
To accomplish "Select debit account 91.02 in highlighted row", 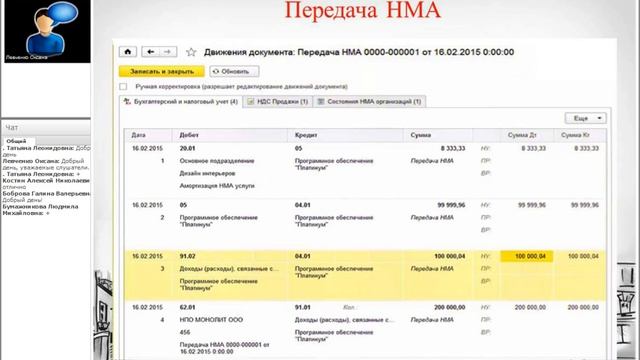I will (187, 256).
